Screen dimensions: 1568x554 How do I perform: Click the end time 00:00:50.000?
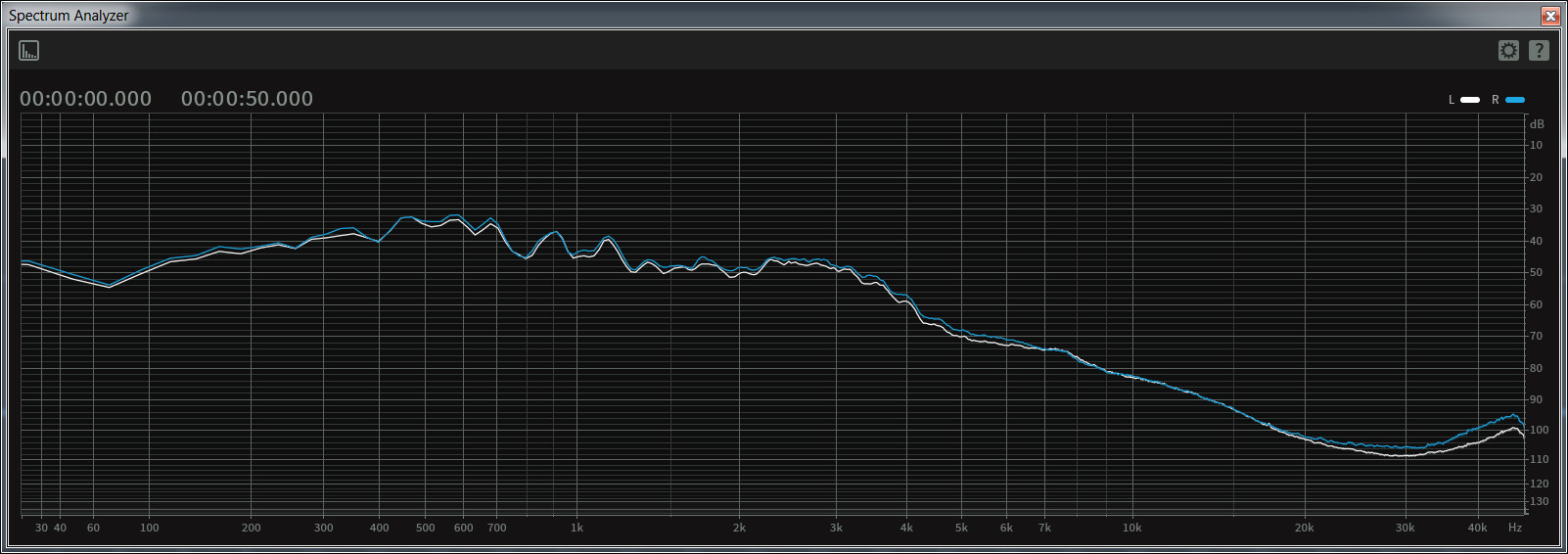coord(247,99)
